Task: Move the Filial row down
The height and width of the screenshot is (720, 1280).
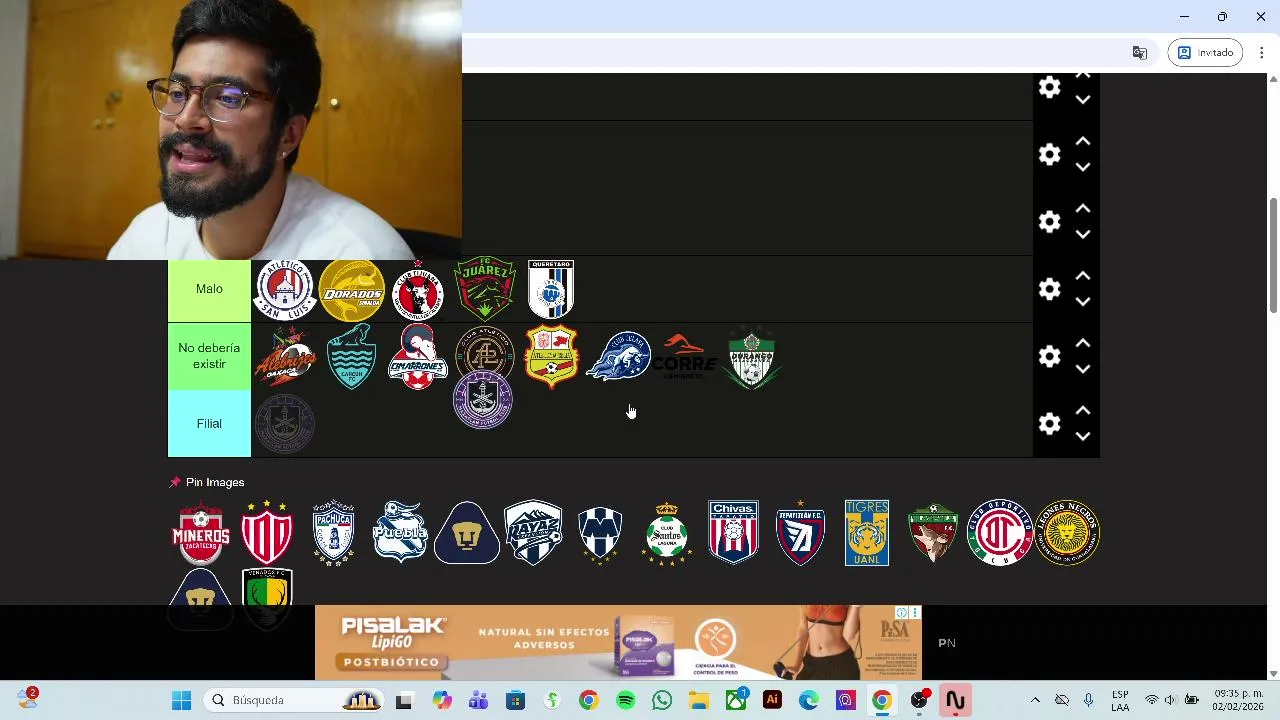Action: click(x=1083, y=436)
